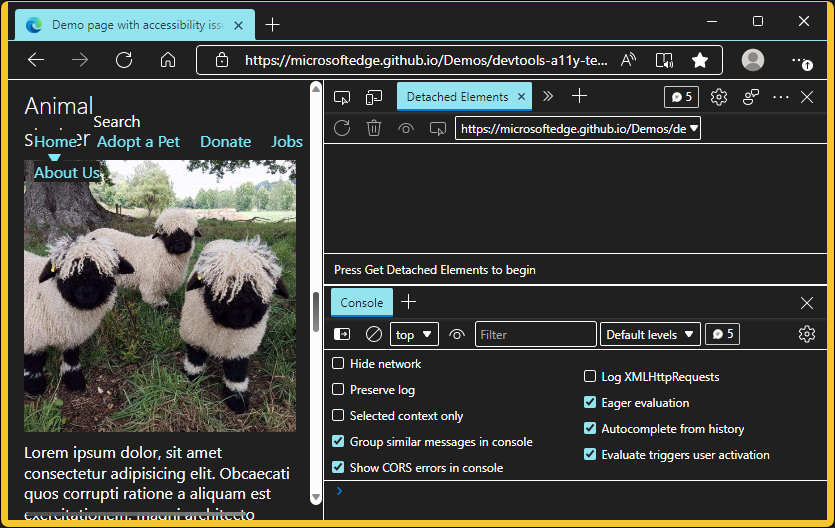Uncheck Group similar messages in console
The width and height of the screenshot is (835, 528).
click(338, 441)
